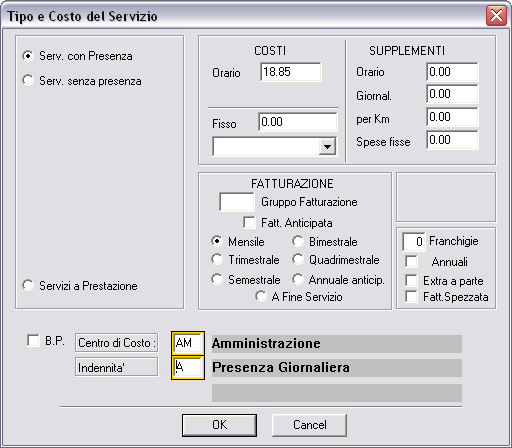This screenshot has width=512, height=448.
Task: Tick the Annuali checkbox
Action: (x=411, y=262)
